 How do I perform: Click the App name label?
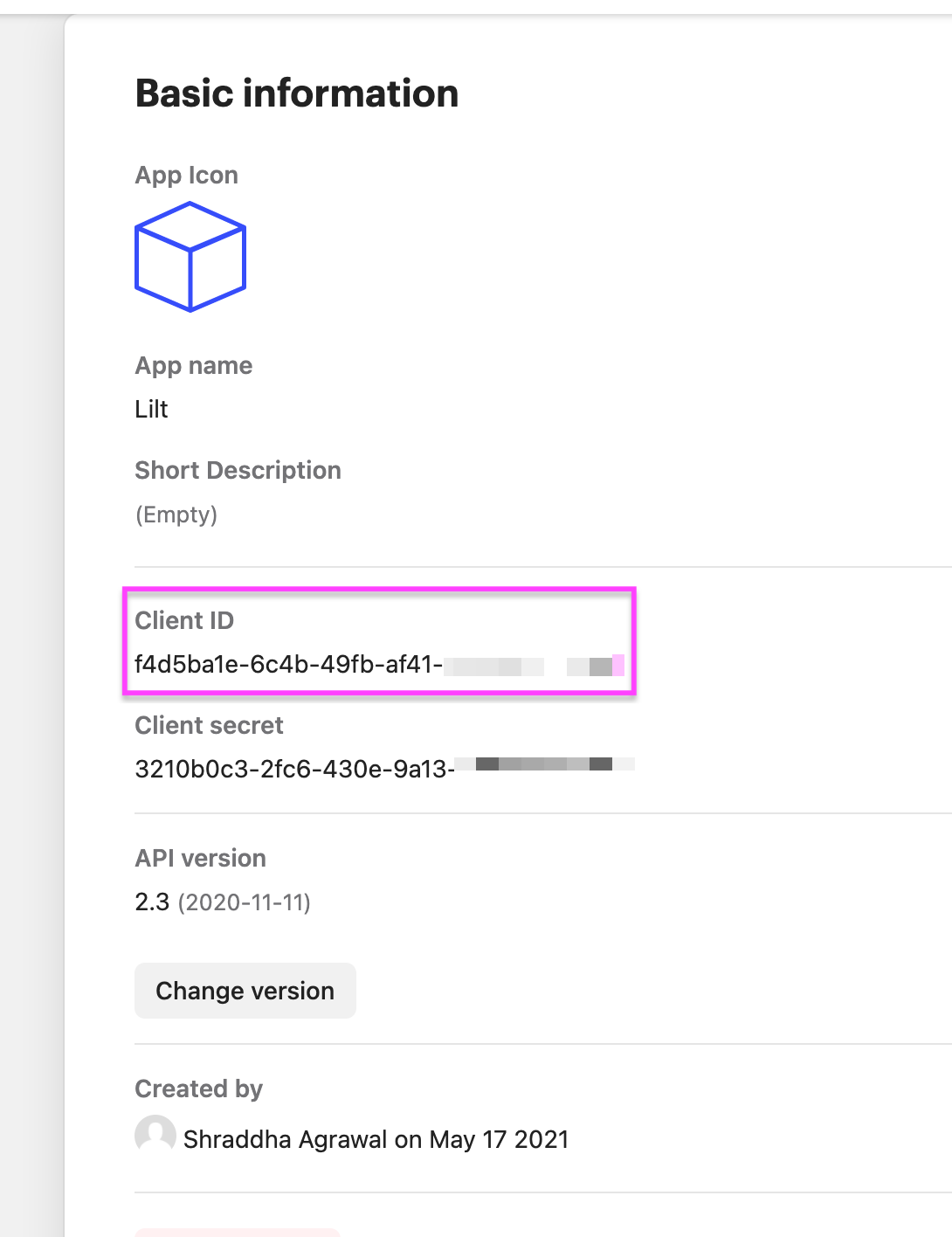point(194,365)
